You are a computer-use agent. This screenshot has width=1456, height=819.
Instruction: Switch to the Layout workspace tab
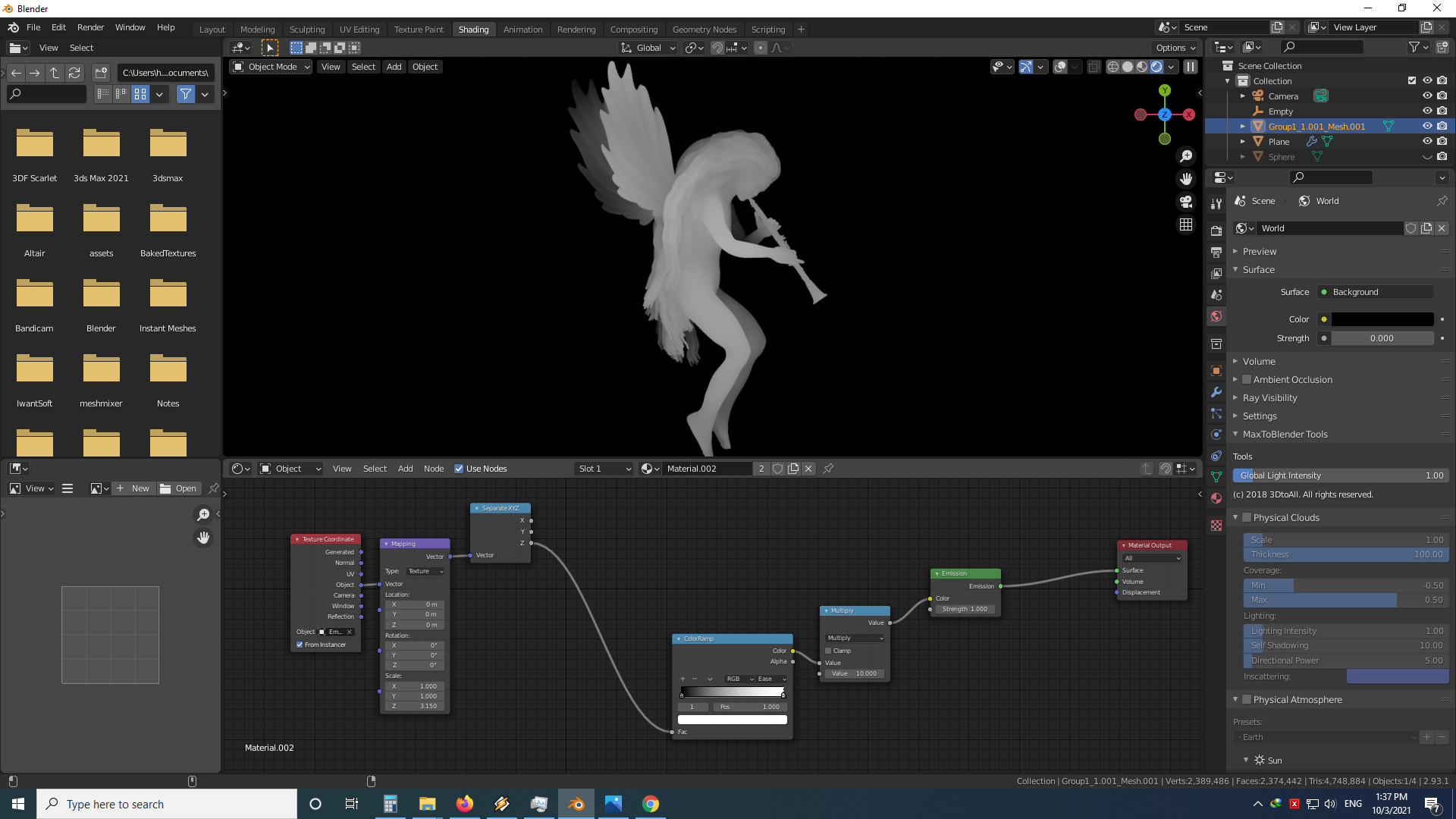[x=212, y=30]
